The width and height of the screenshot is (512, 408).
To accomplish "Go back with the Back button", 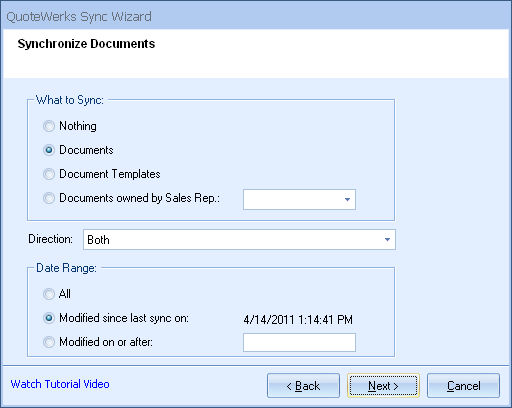I will point(303,386).
